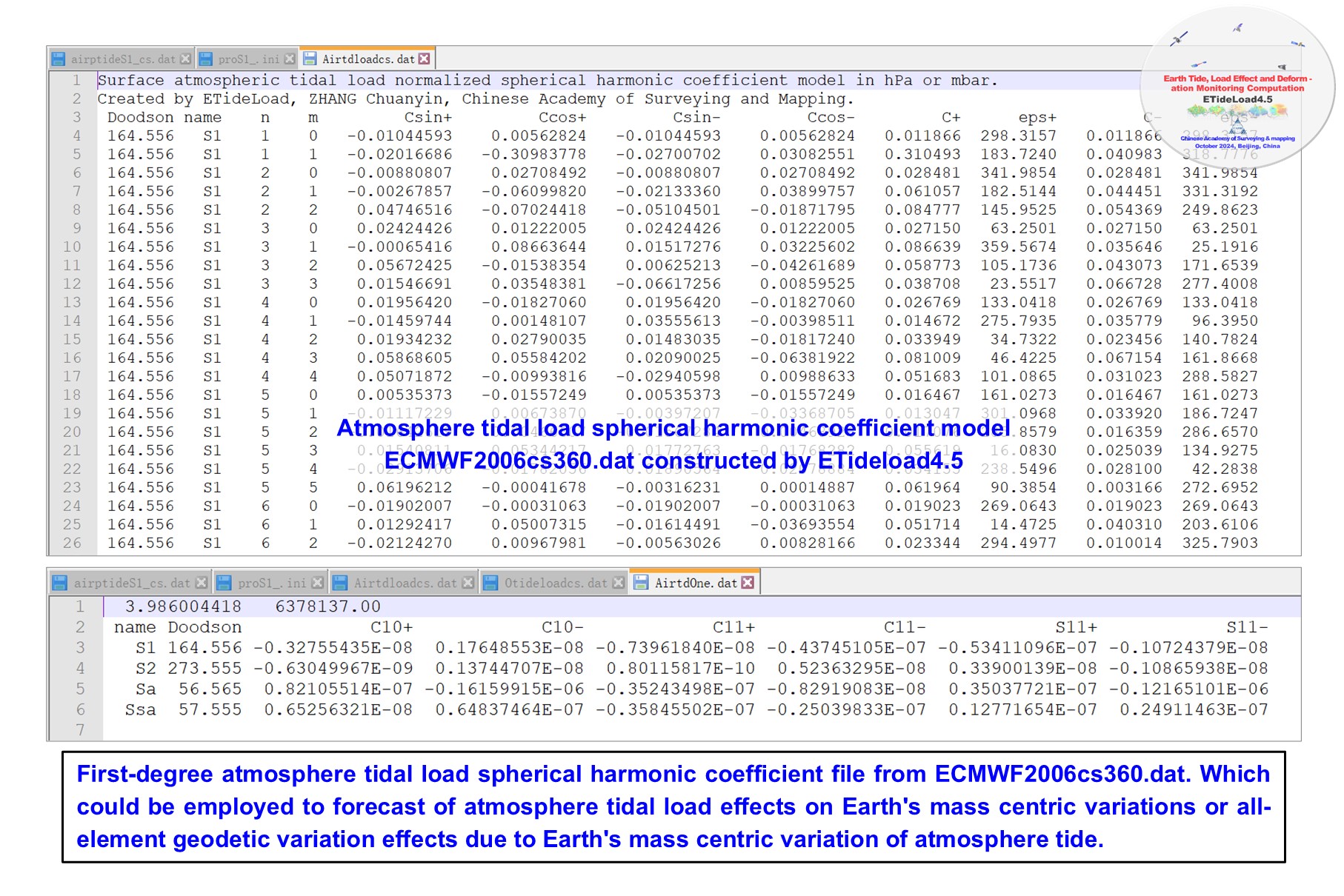Click file icon on upper Airtdloadcs.dat tab

(x=310, y=58)
